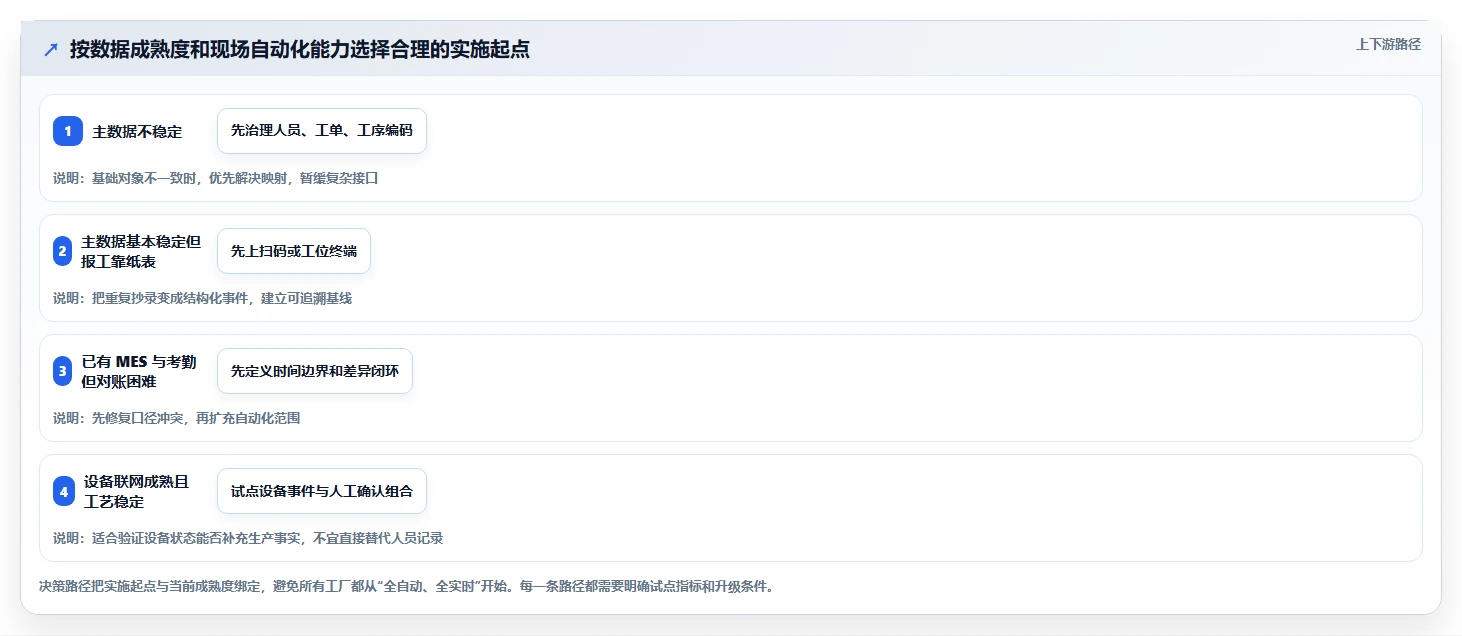Viewport: 1462px width, 636px height.
Task: Click the 主数据不稳定 condition label
Action: [137, 131]
